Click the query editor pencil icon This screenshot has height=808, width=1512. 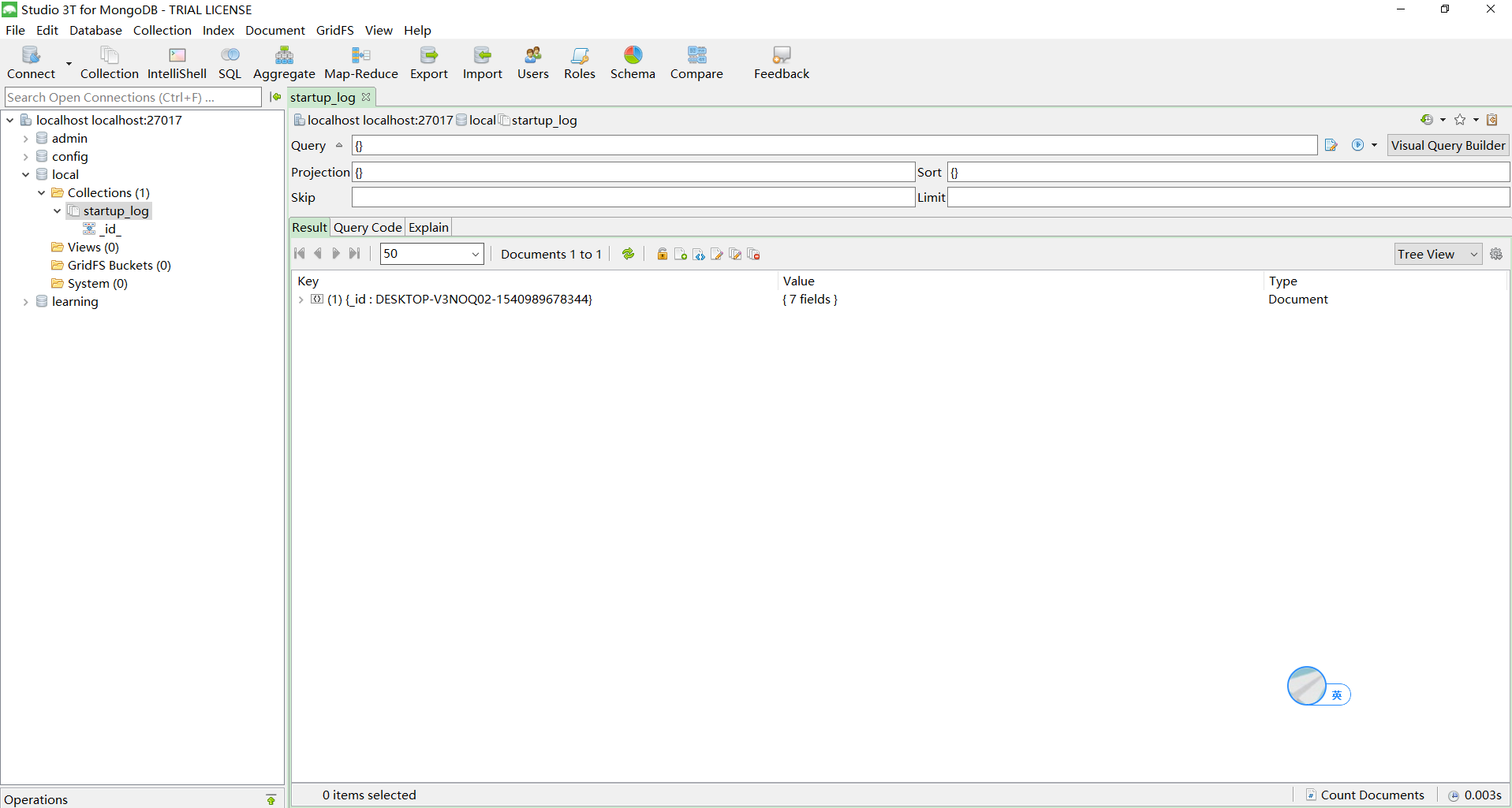coord(1331,145)
